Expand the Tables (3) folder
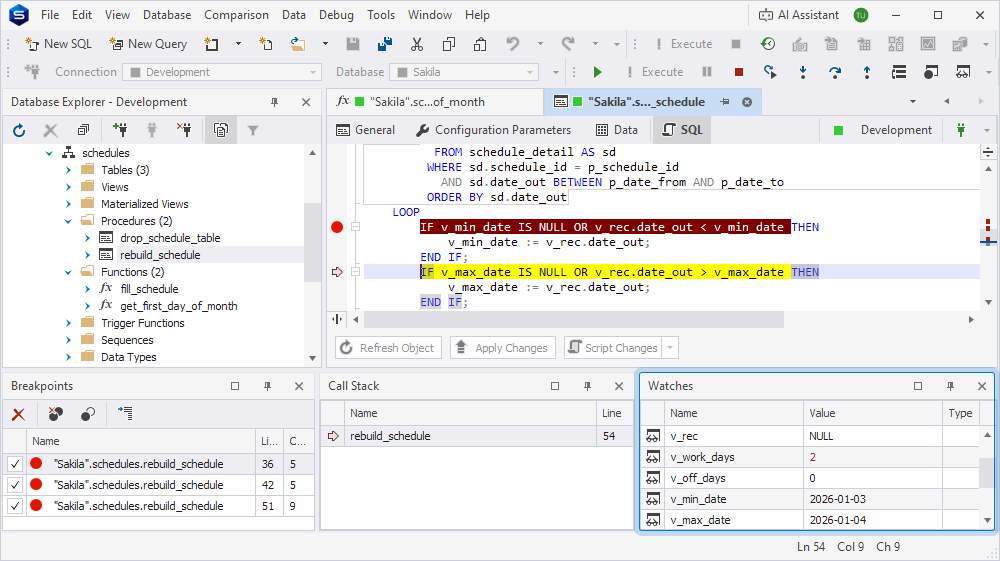Viewport: 1000px width, 561px height. pos(68,170)
